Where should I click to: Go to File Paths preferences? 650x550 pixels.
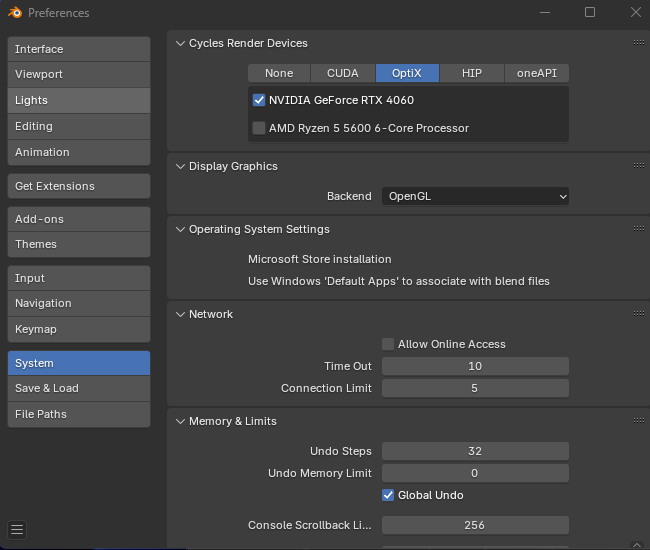click(79, 414)
